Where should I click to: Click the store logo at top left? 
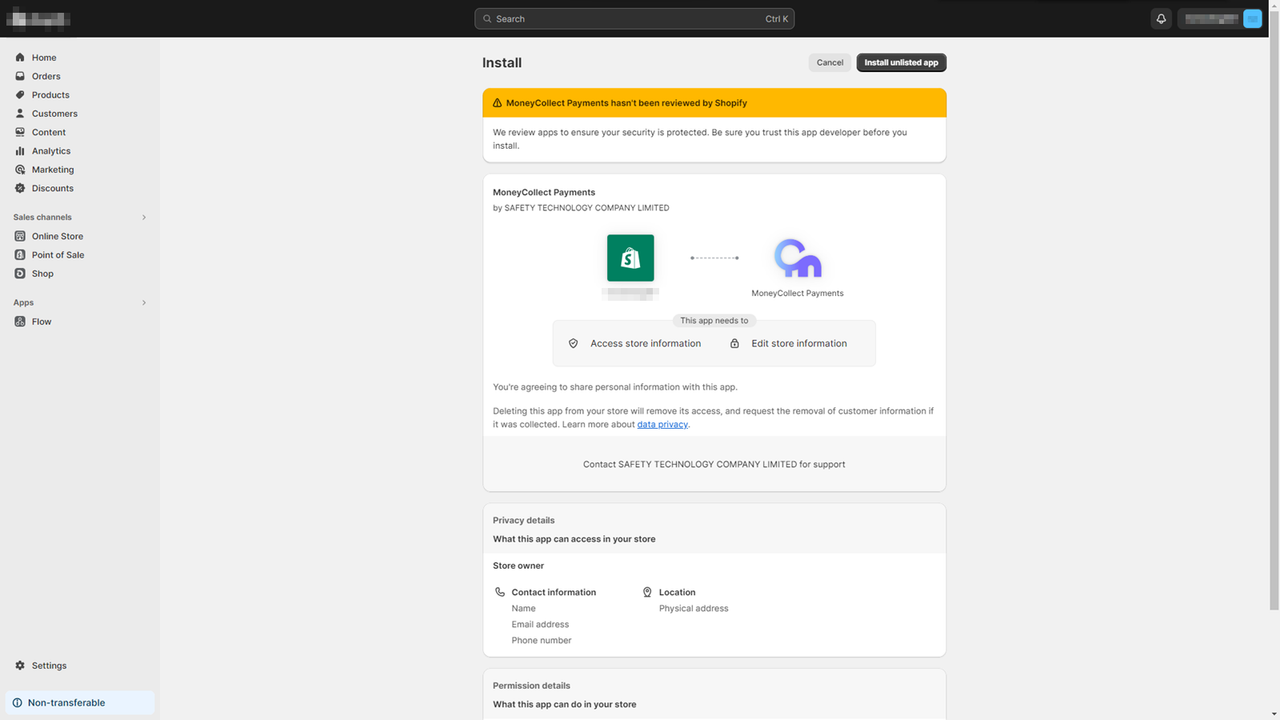pos(38,18)
